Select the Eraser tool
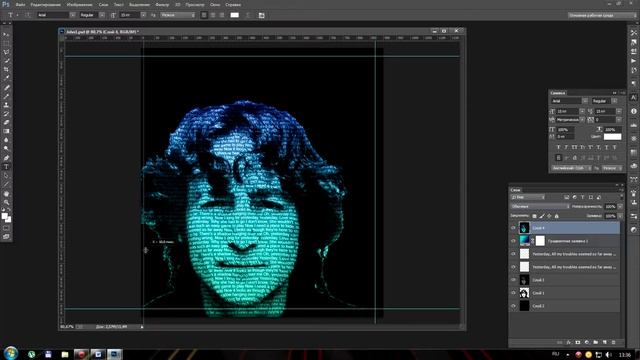The width and height of the screenshot is (640, 360). pyautogui.click(x=7, y=122)
